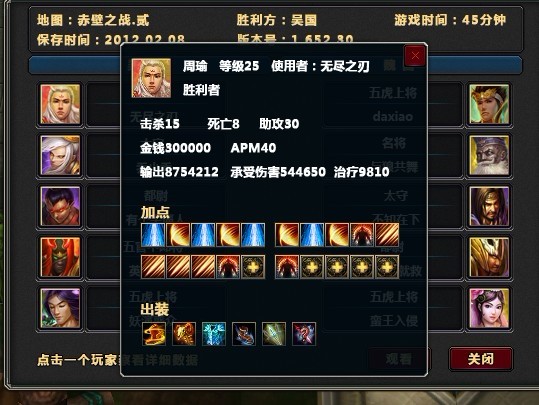Click the last gold plus attribute icon
This screenshot has width=539, height=405.
[387, 267]
